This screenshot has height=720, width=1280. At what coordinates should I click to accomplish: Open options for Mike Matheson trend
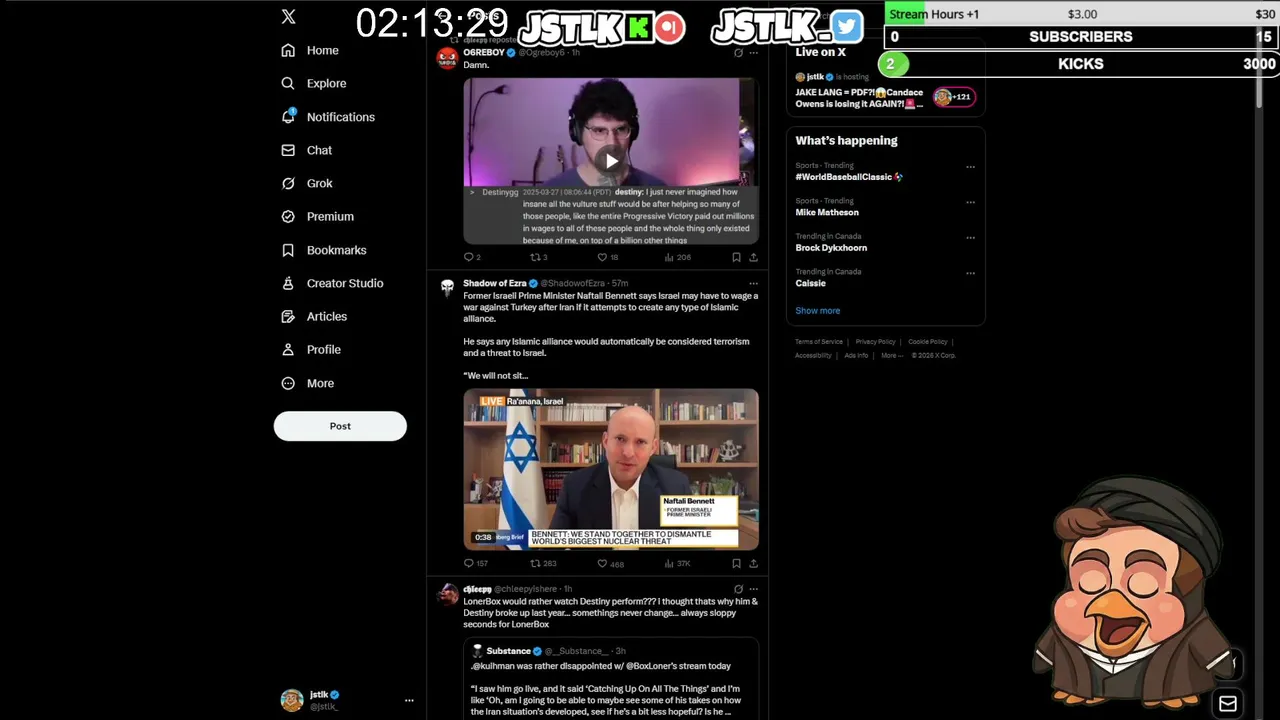coord(970,202)
